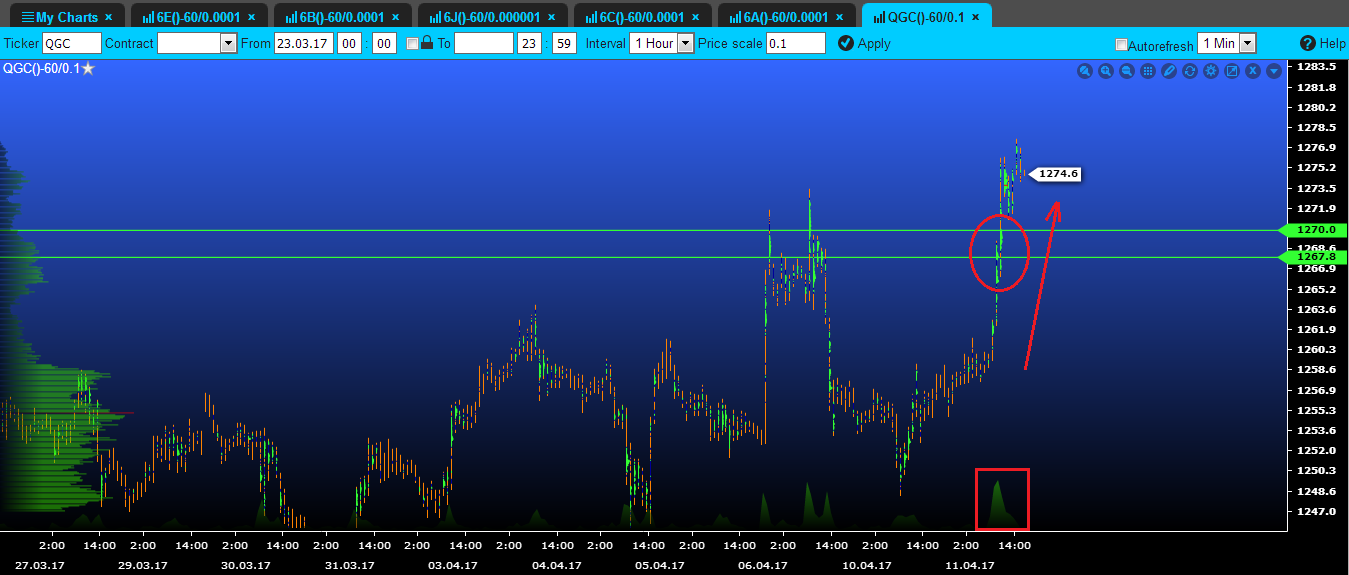Switch to the 6E()-60/0.0001 tab
Image resolution: width=1349 pixels, height=575 pixels.
pos(199,17)
